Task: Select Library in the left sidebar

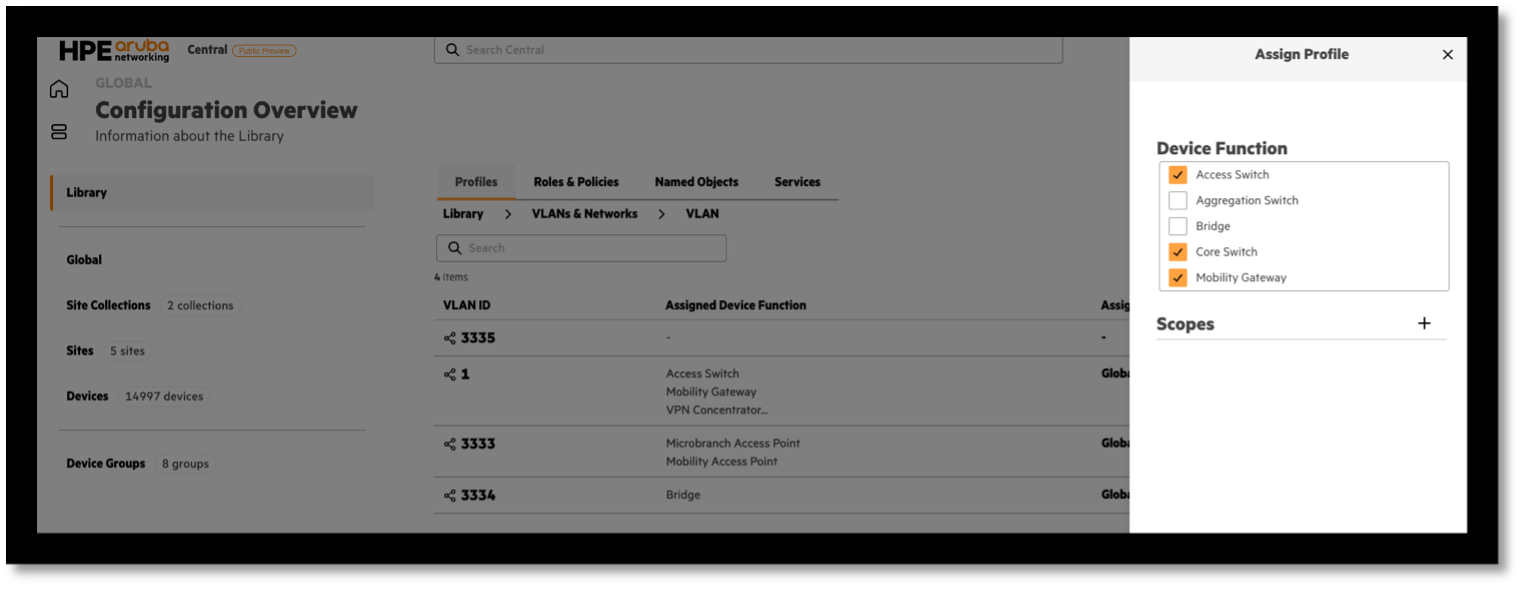Action: [x=213, y=192]
